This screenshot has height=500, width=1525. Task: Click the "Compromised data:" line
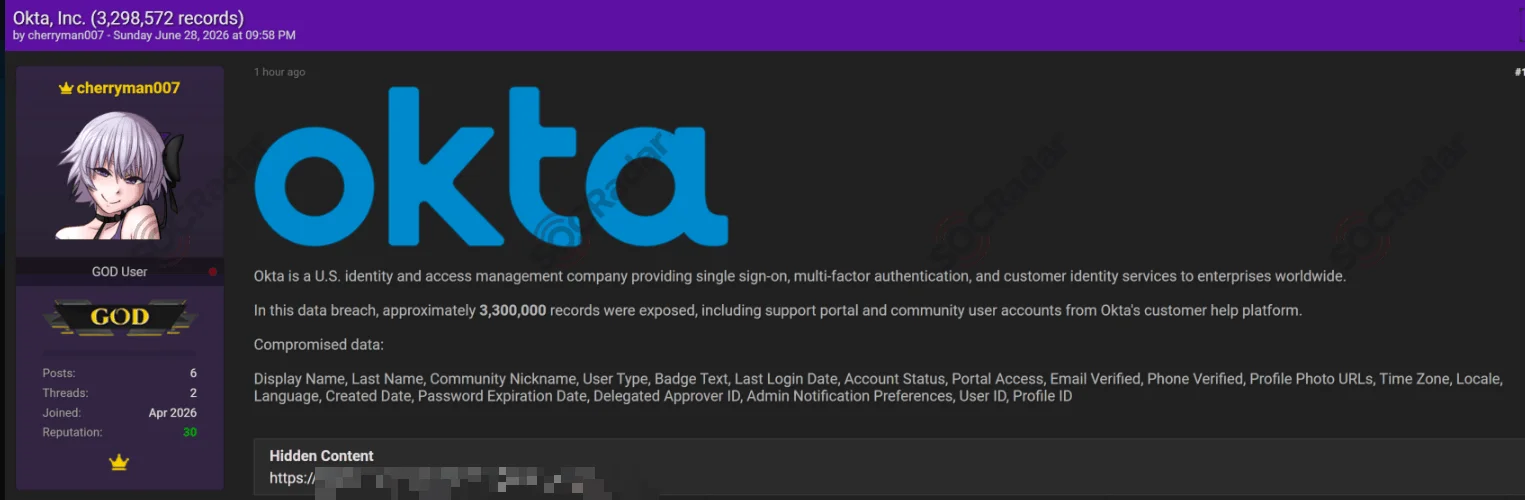pyautogui.click(x=319, y=345)
